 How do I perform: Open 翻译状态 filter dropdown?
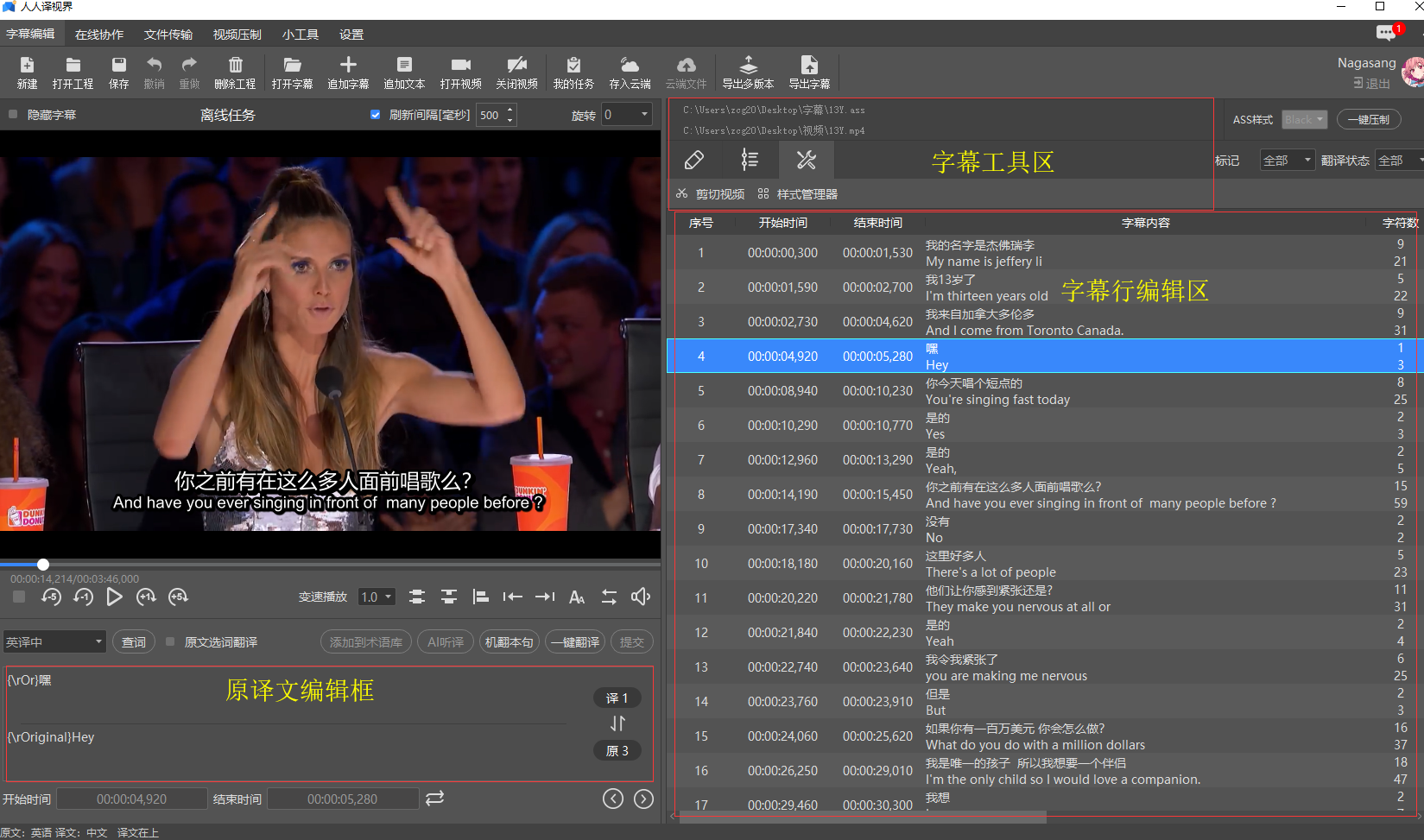pyautogui.click(x=1400, y=160)
